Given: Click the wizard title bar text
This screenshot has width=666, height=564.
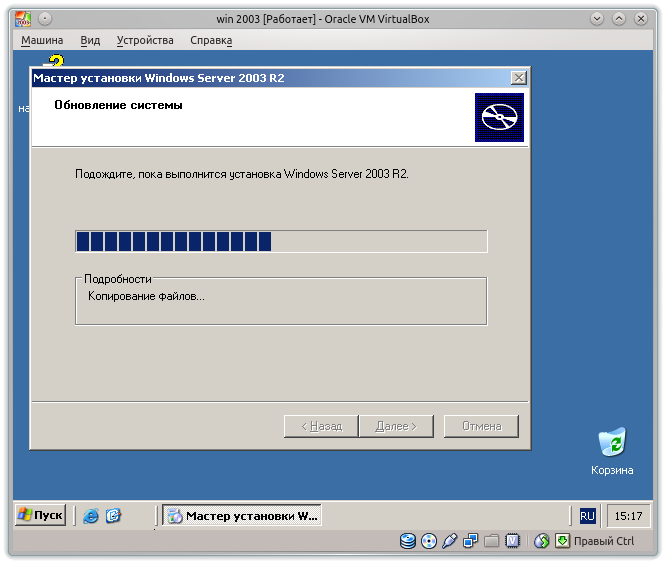Looking at the screenshot, I should [159, 78].
